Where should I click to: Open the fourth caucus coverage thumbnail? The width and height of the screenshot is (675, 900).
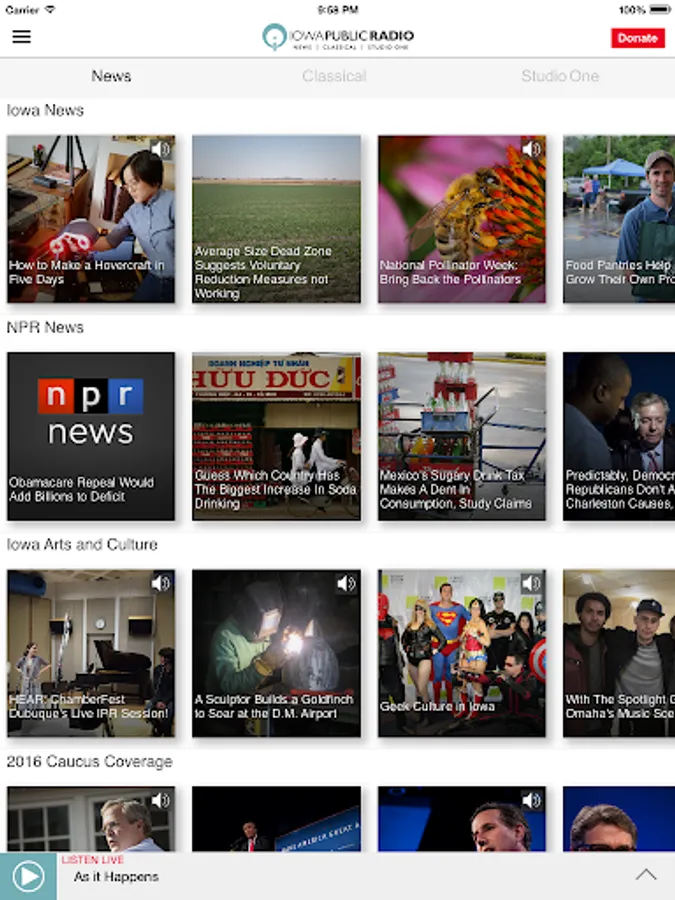pyautogui.click(x=619, y=819)
